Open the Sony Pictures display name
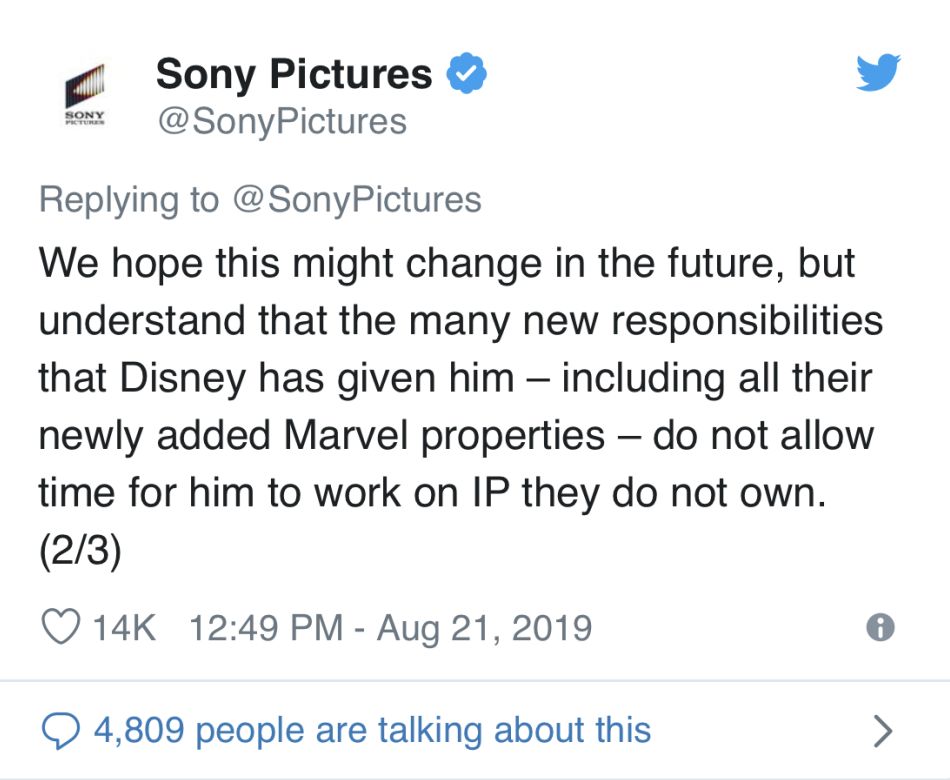The image size is (950, 780). 294,74
